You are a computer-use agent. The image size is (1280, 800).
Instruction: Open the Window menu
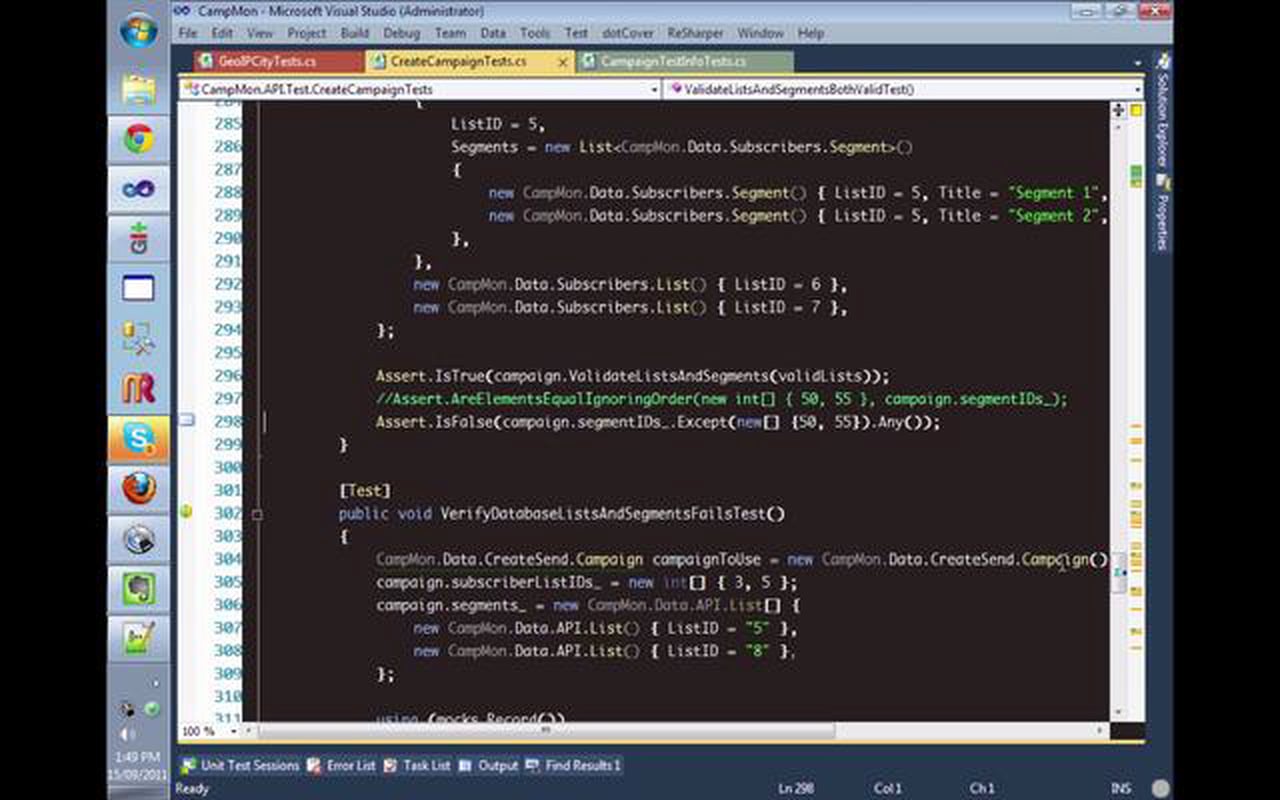click(x=761, y=33)
